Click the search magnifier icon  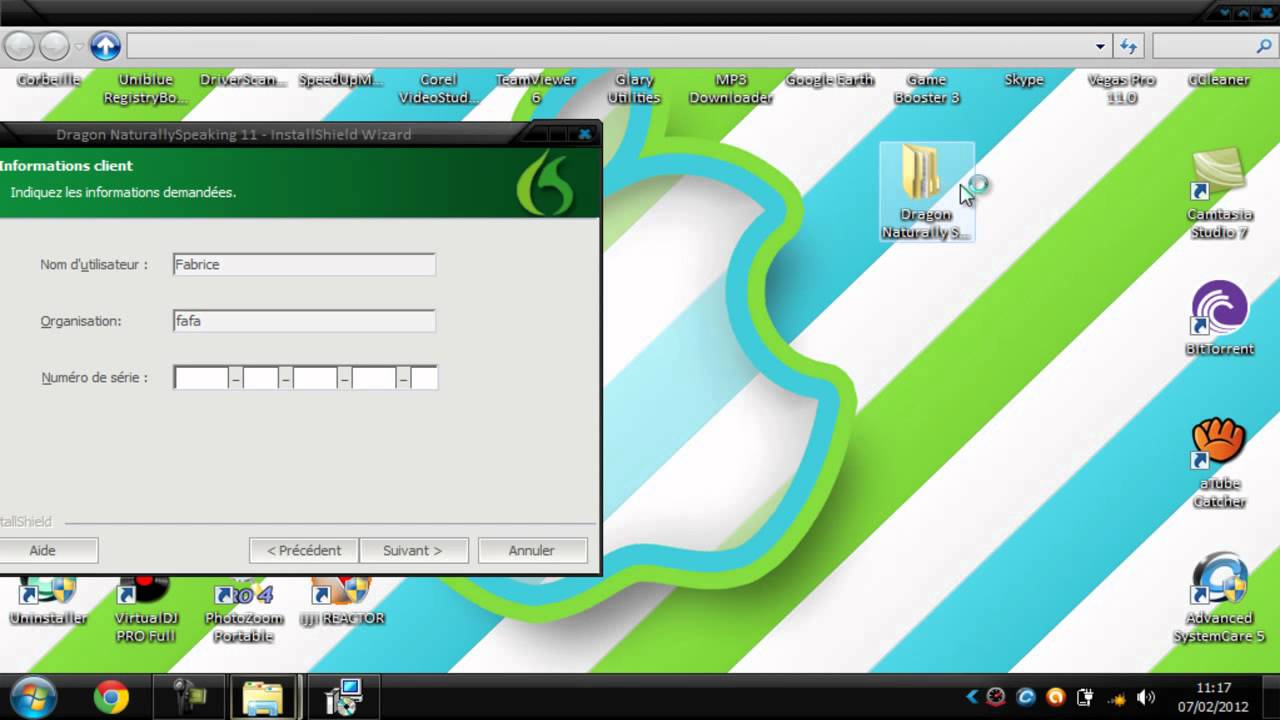1264,46
